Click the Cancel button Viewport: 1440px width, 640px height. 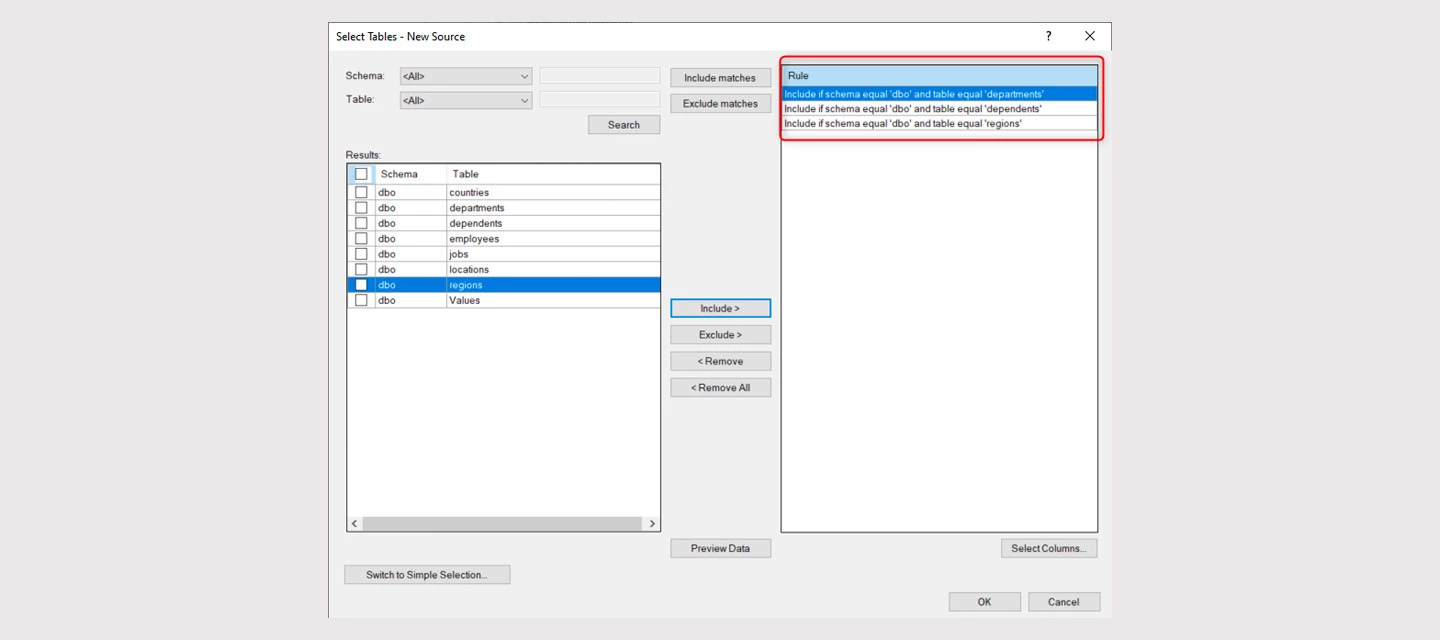[1064, 602]
